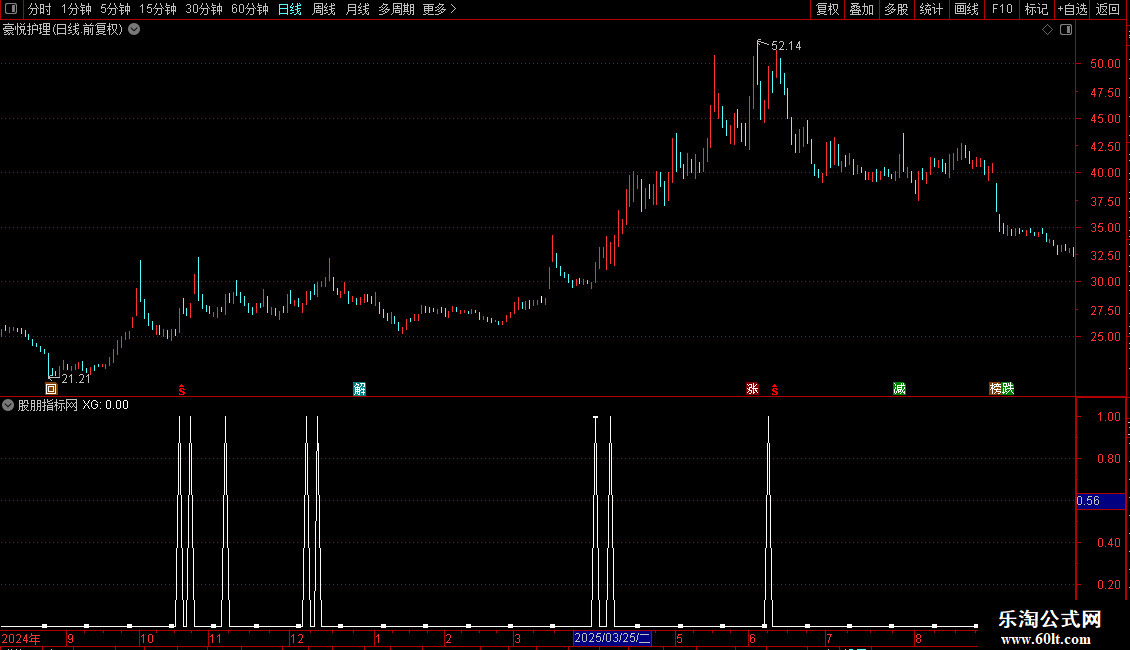The image size is (1130, 650).
Task: Open the 股朋指标网 indicator dropdown arrow
Action: pos(8,405)
